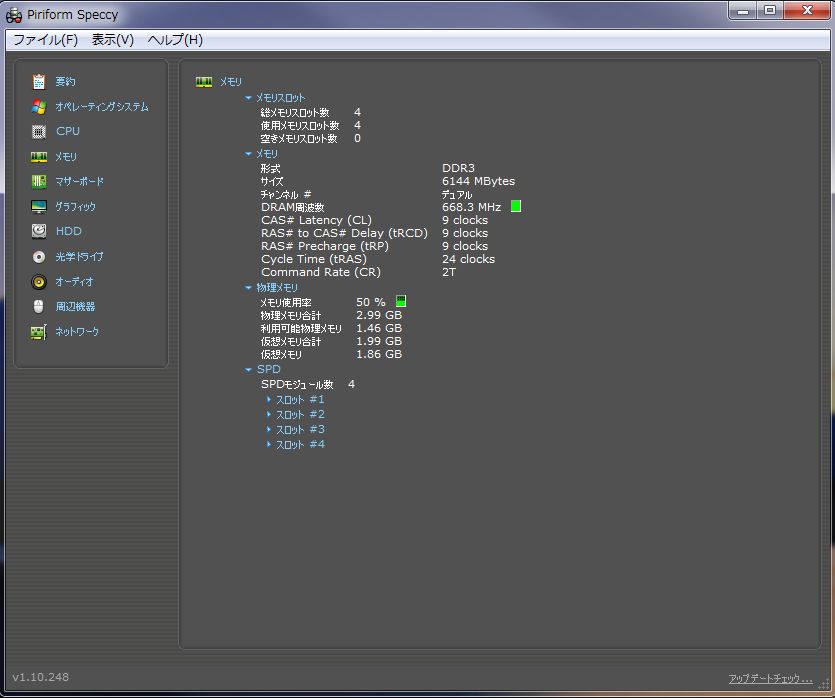
Task: Select the CPU chip icon
Action: click(39, 131)
